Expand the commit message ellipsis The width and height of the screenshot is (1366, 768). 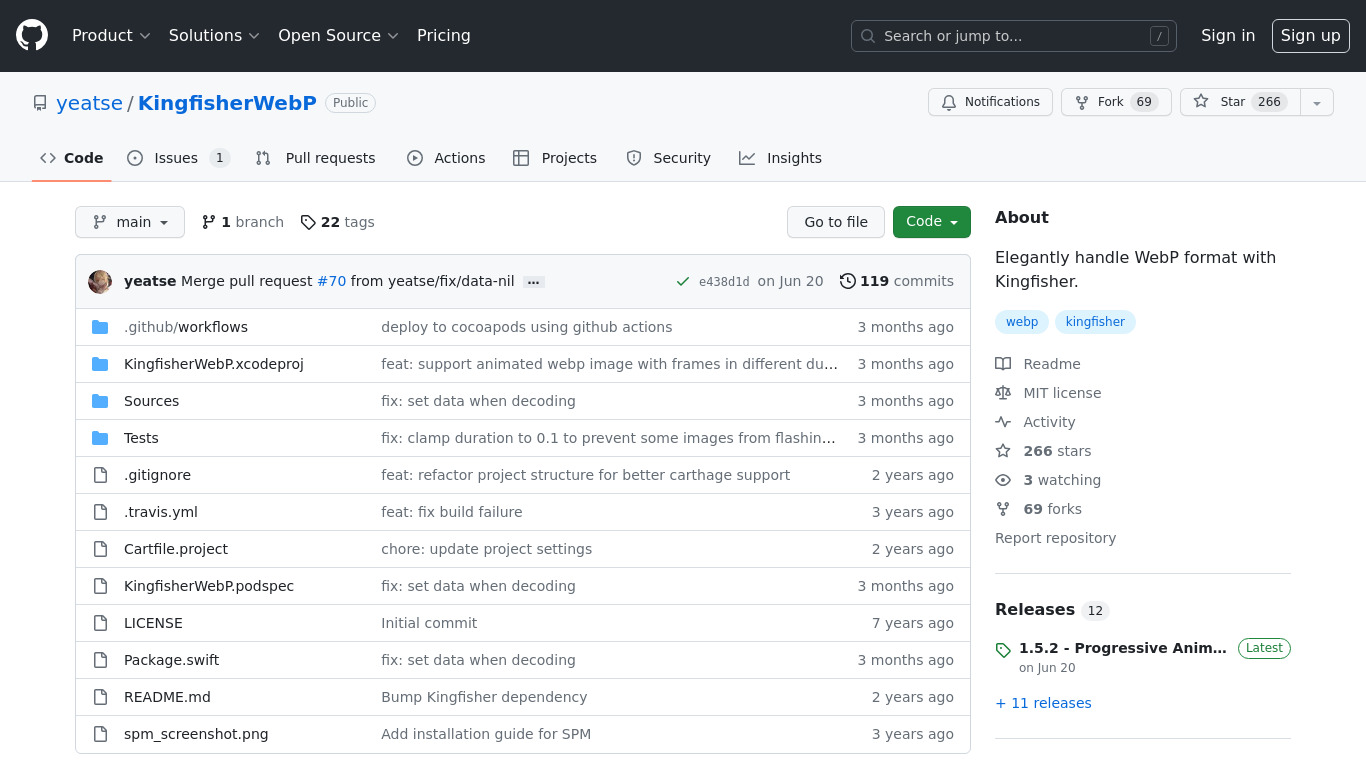pyautogui.click(x=534, y=282)
